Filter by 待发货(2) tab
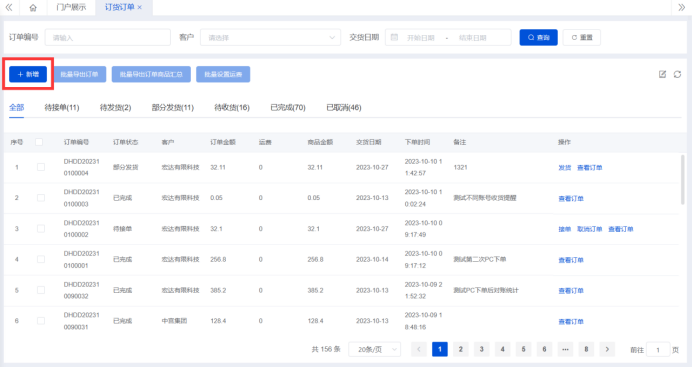 tap(115, 107)
